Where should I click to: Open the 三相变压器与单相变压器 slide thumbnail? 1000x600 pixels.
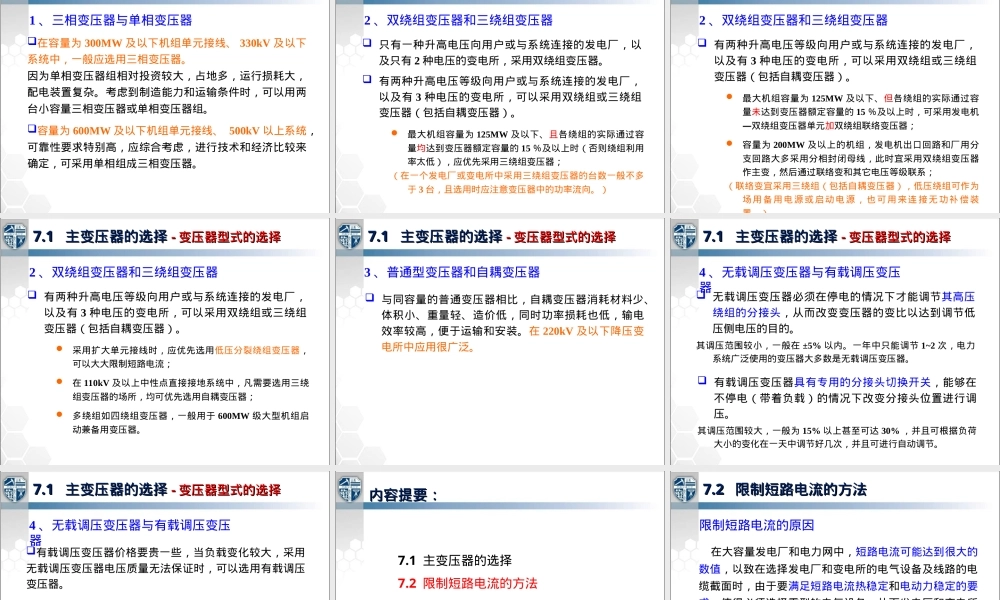click(165, 106)
